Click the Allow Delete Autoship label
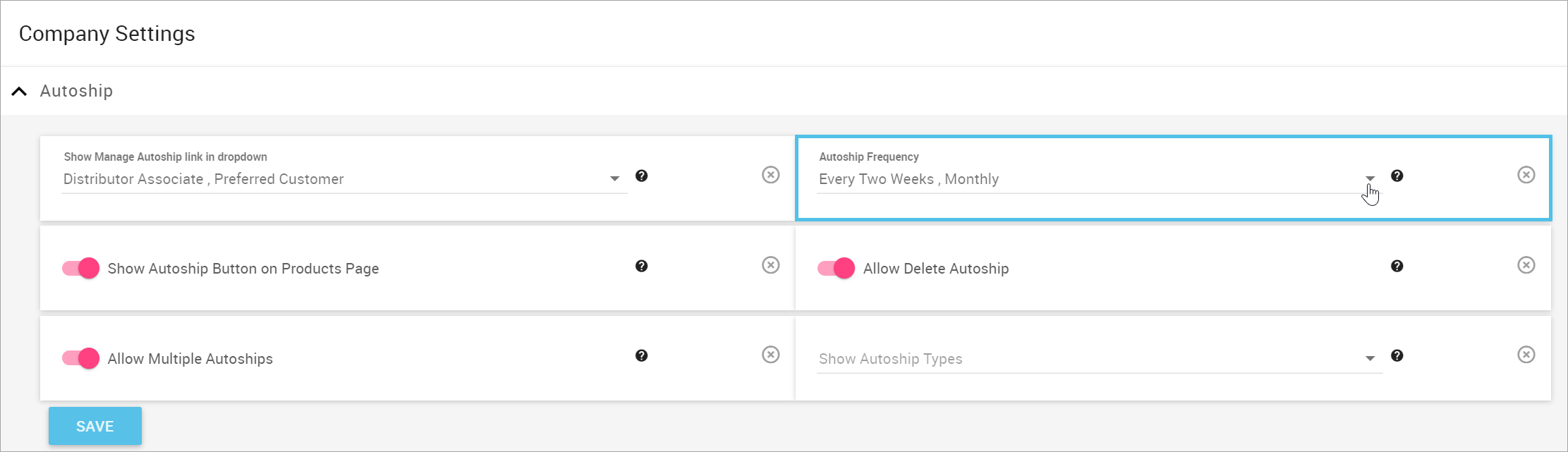 [x=937, y=269]
